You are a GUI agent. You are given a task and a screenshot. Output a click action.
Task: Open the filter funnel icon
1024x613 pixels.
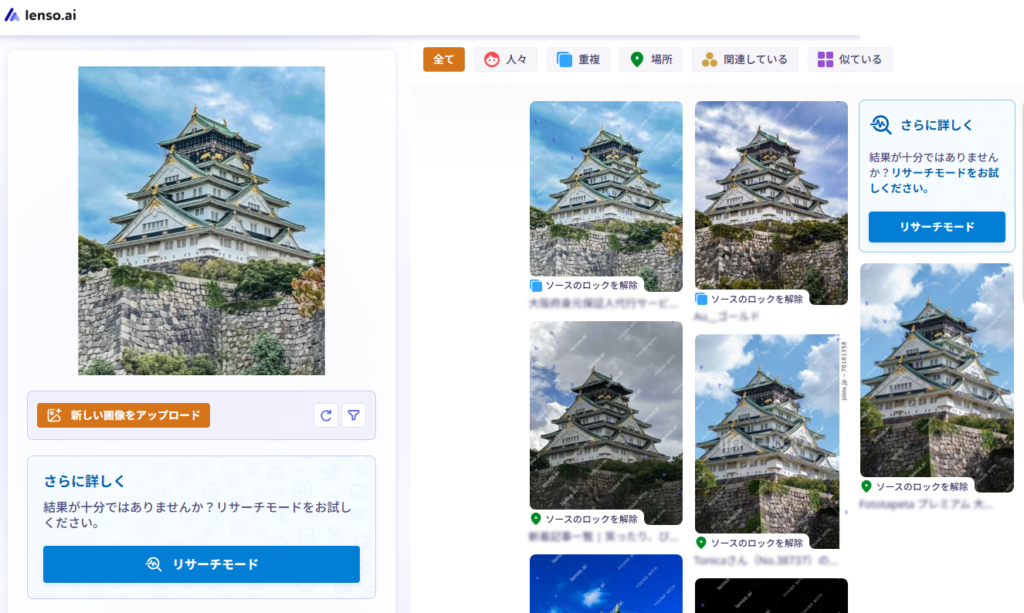click(x=353, y=415)
